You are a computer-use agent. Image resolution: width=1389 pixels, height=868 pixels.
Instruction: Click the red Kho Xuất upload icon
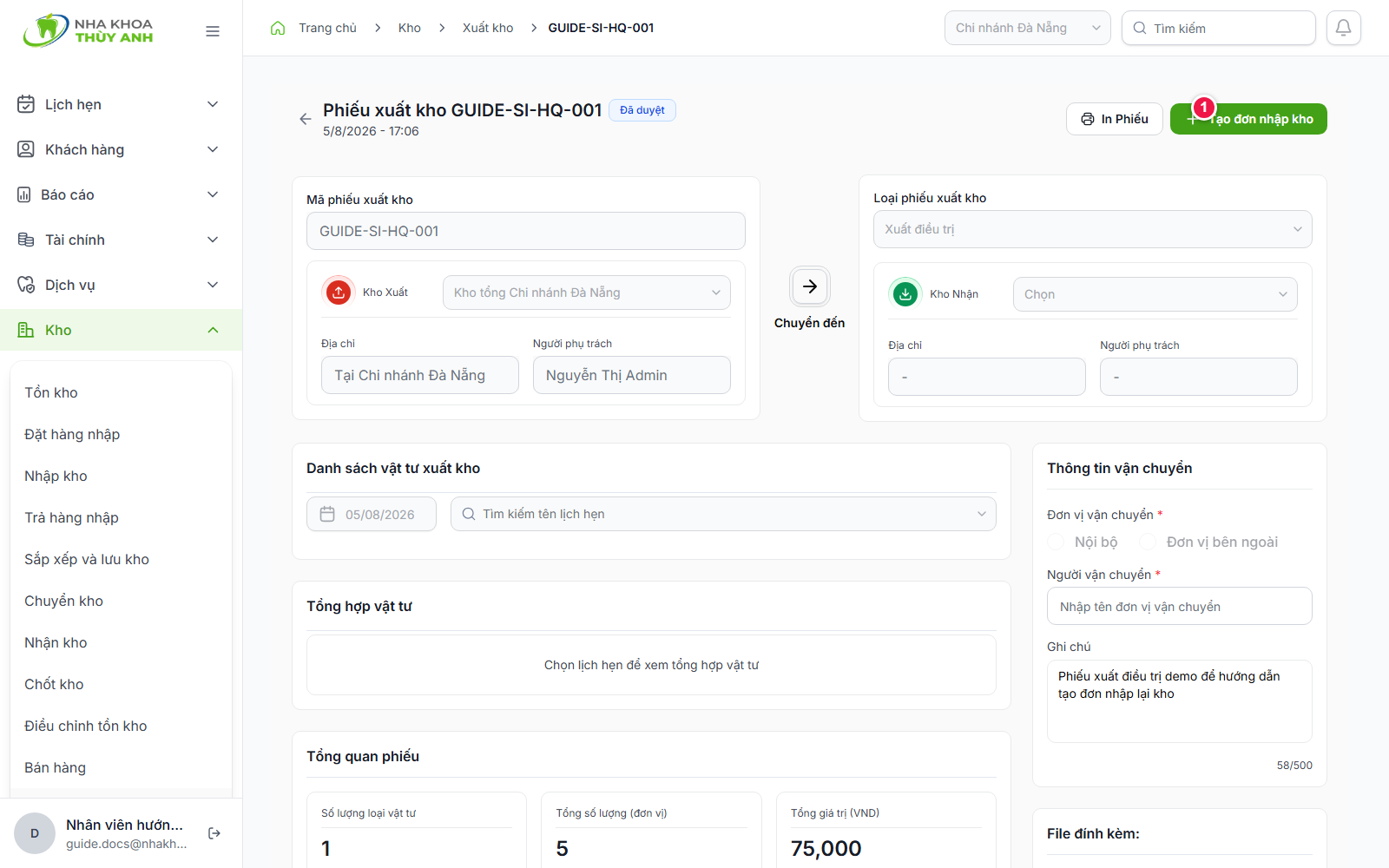339,293
